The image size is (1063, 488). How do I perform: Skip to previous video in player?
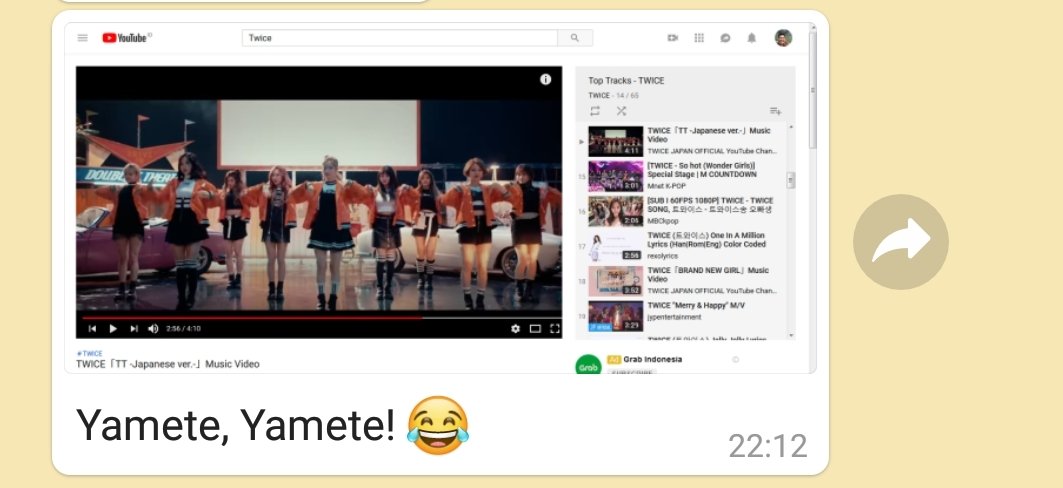click(x=92, y=329)
